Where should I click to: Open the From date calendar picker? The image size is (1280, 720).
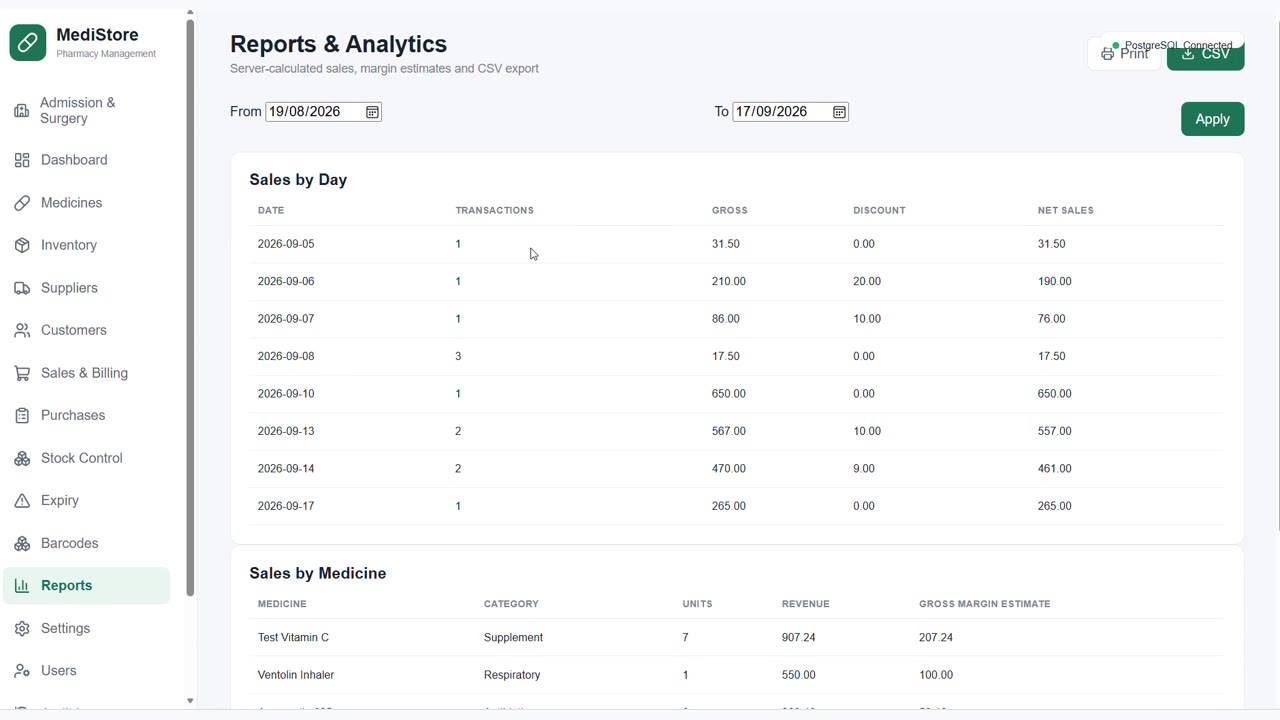[372, 112]
